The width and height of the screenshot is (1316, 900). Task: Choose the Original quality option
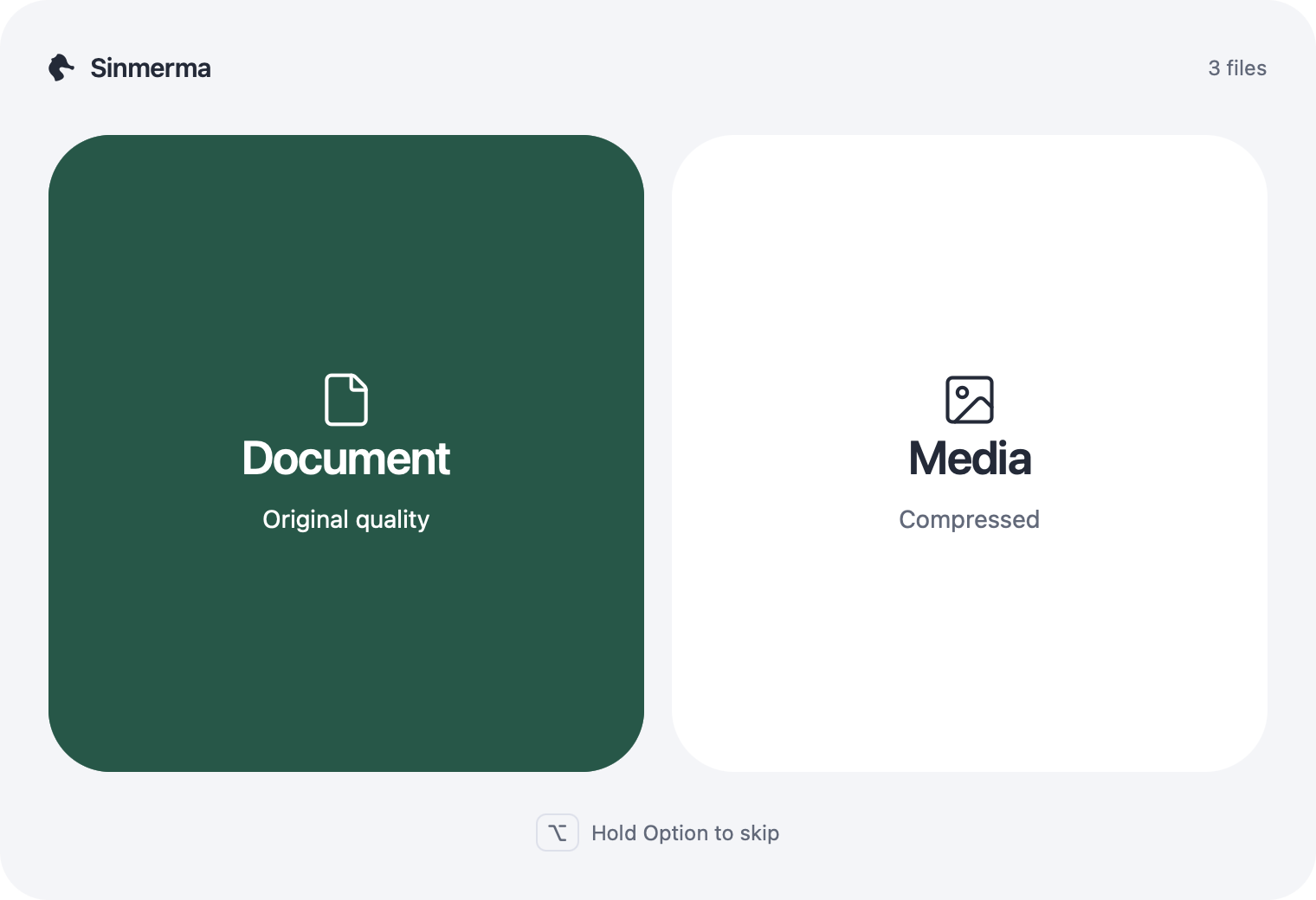(346, 519)
